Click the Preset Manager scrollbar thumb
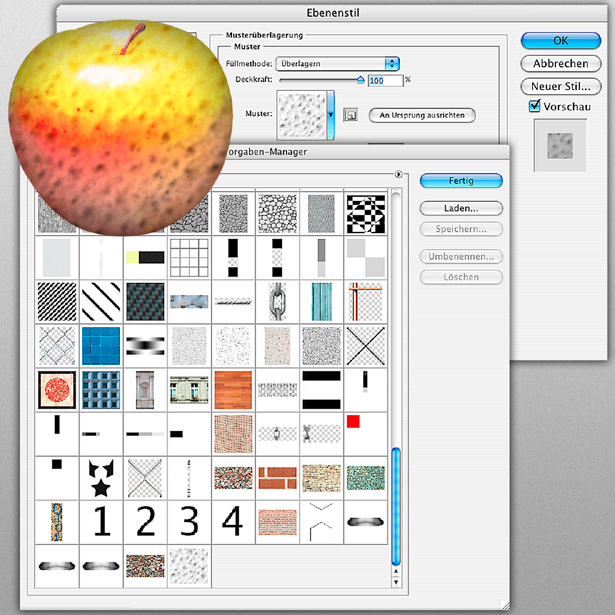The height and width of the screenshot is (615, 615). [396, 507]
